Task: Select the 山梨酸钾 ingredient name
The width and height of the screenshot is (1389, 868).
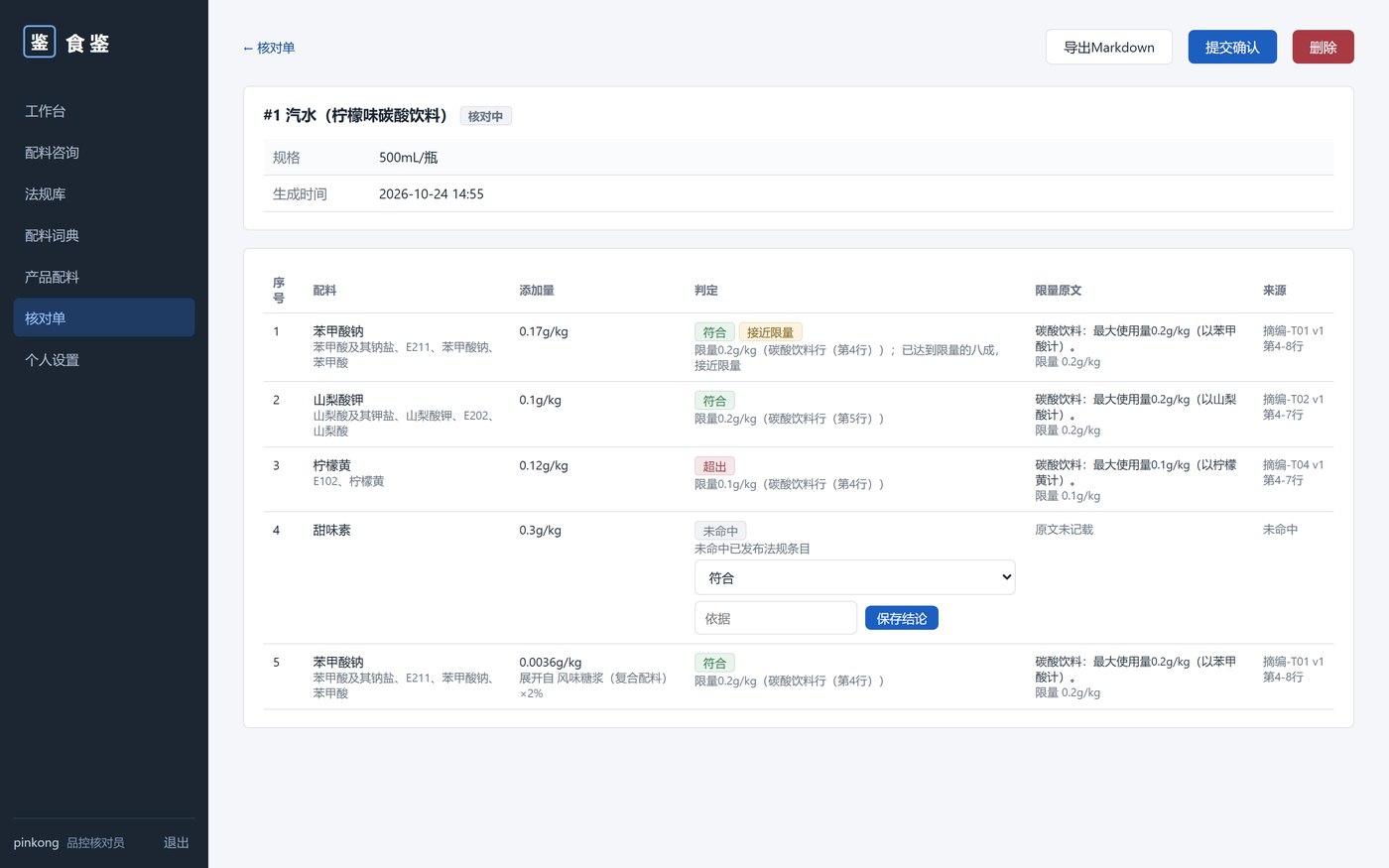Action: pos(338,400)
